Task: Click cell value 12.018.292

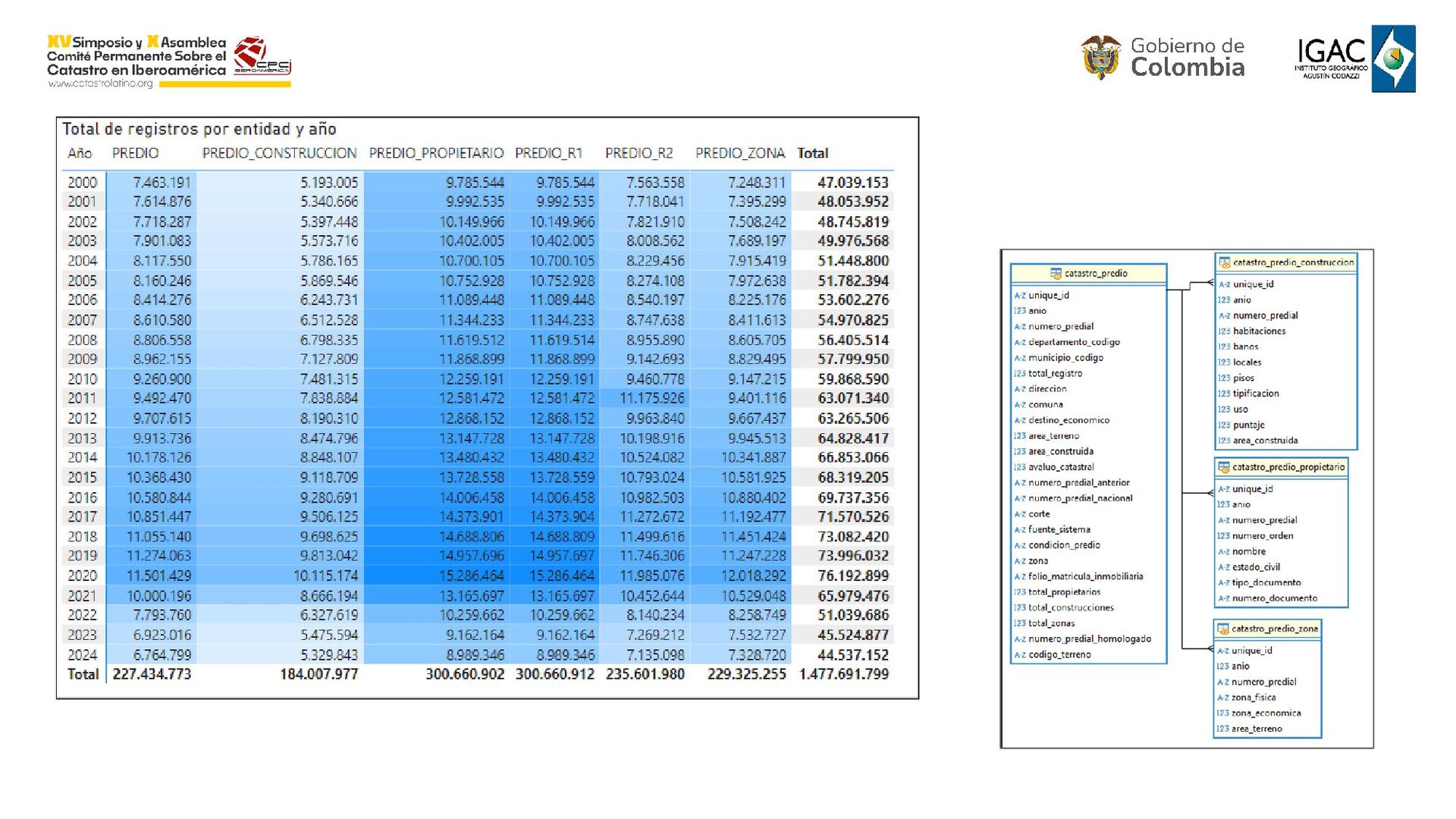Action: (753, 576)
